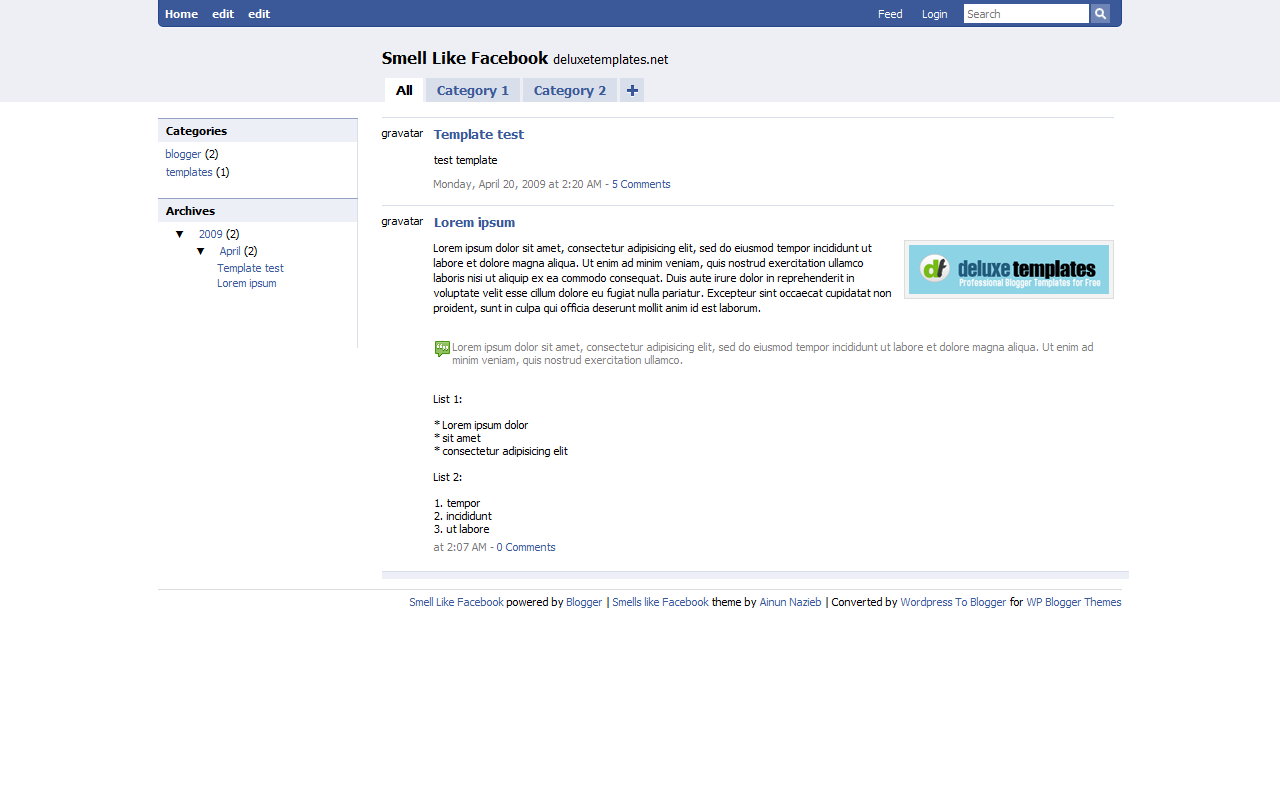Open the deluxe templates banner image
The height and width of the screenshot is (794, 1280).
pos(1009,269)
